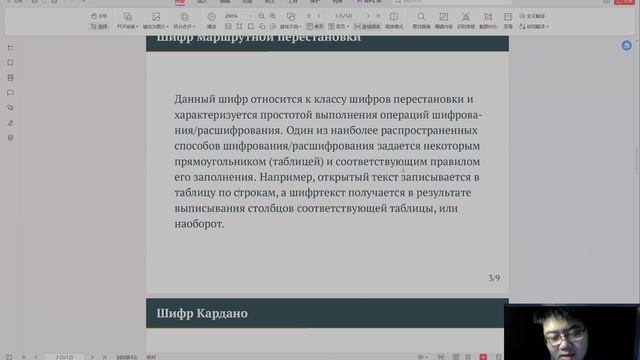This screenshot has height=360, width=640.
Task: Open the outline panel in left sidebar
Action: tap(11, 48)
